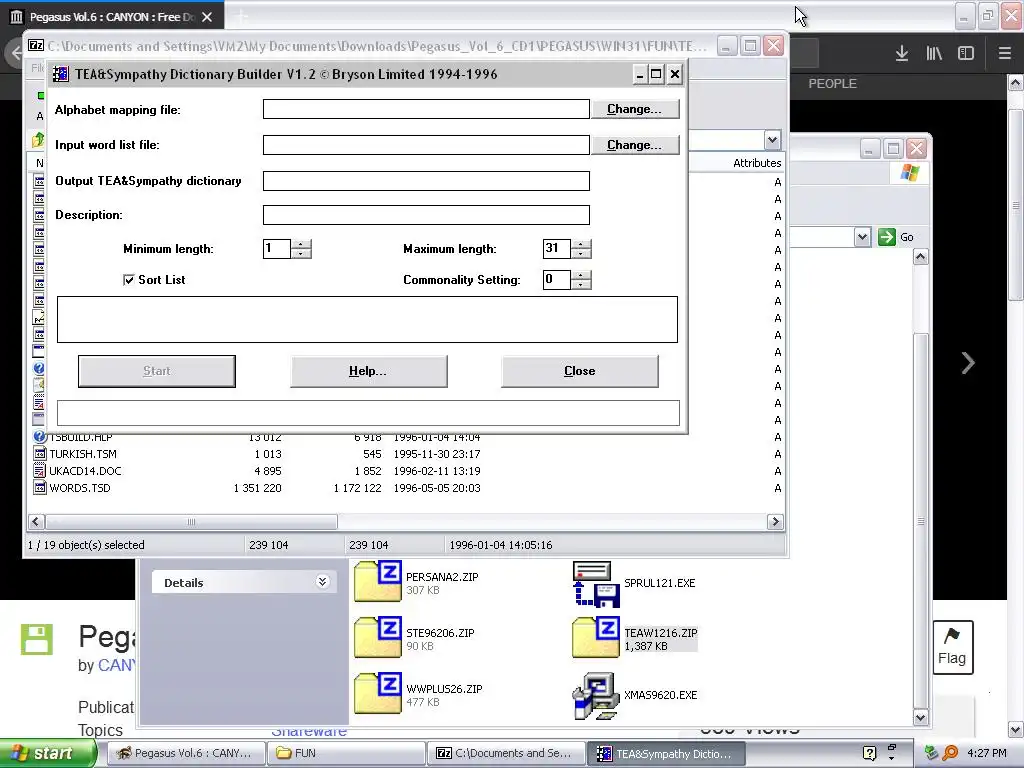The height and width of the screenshot is (768, 1024).
Task: Select the WORDS.TSD file row
Action: pos(405,488)
